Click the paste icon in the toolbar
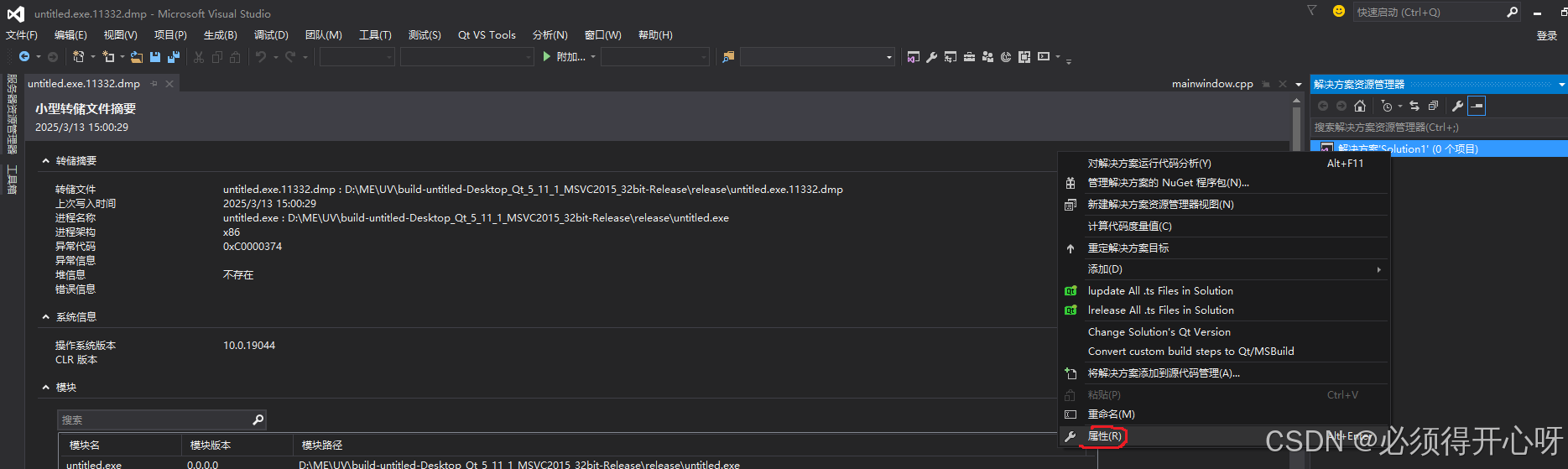The height and width of the screenshot is (469, 1568). coord(235,57)
